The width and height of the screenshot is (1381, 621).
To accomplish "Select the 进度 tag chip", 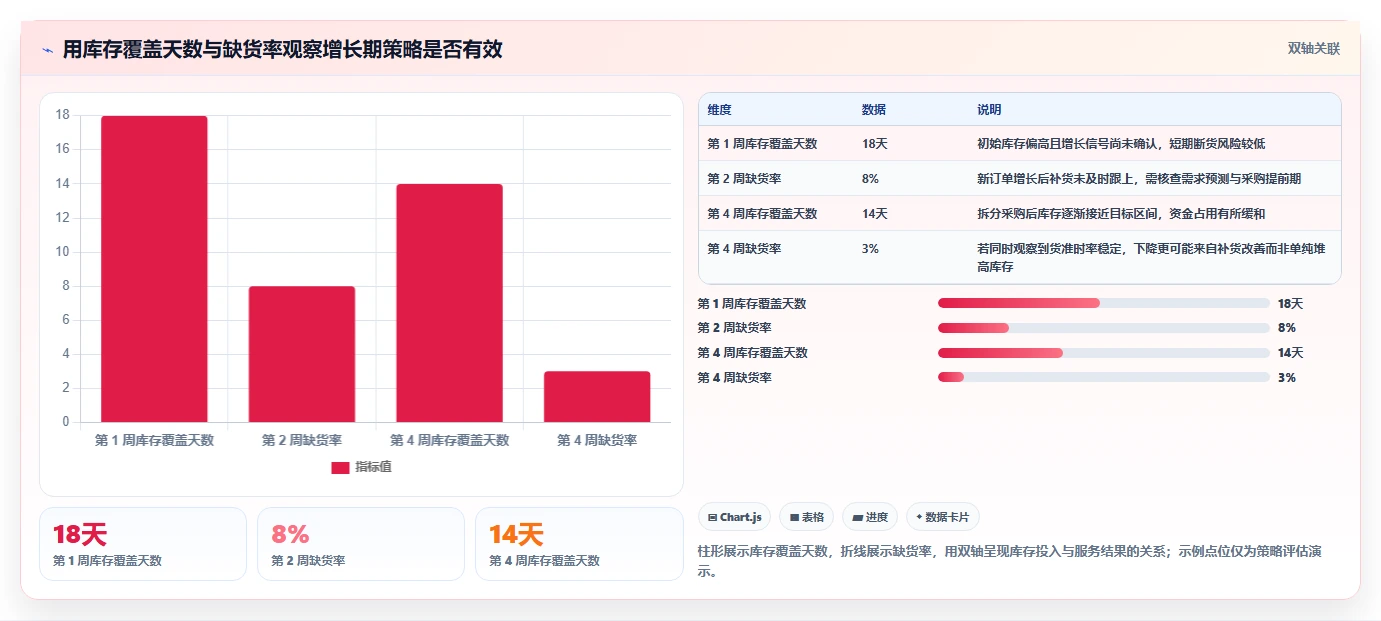I will click(x=870, y=517).
